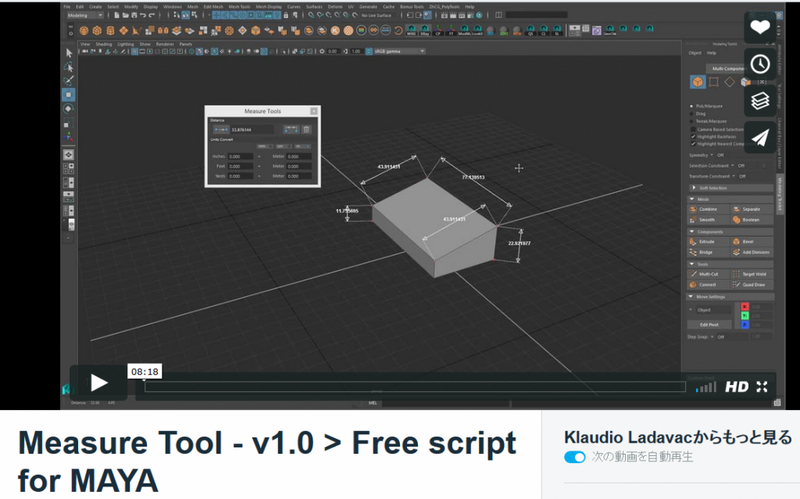Image resolution: width=800 pixels, height=499 pixels.
Task: Open the Shading menu in viewport panel
Action: (x=104, y=44)
